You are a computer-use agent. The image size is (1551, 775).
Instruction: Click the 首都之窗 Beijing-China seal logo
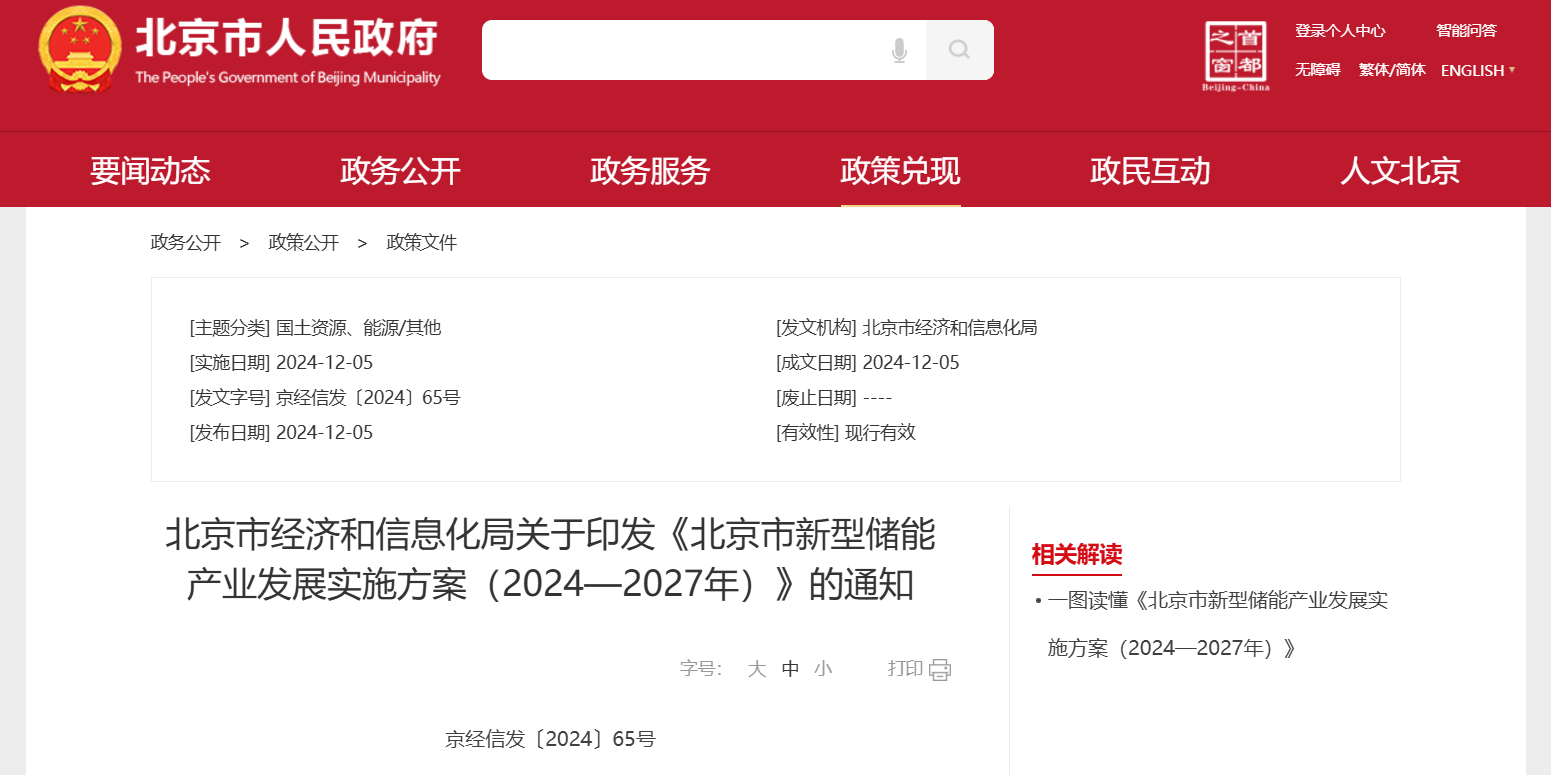1236,56
